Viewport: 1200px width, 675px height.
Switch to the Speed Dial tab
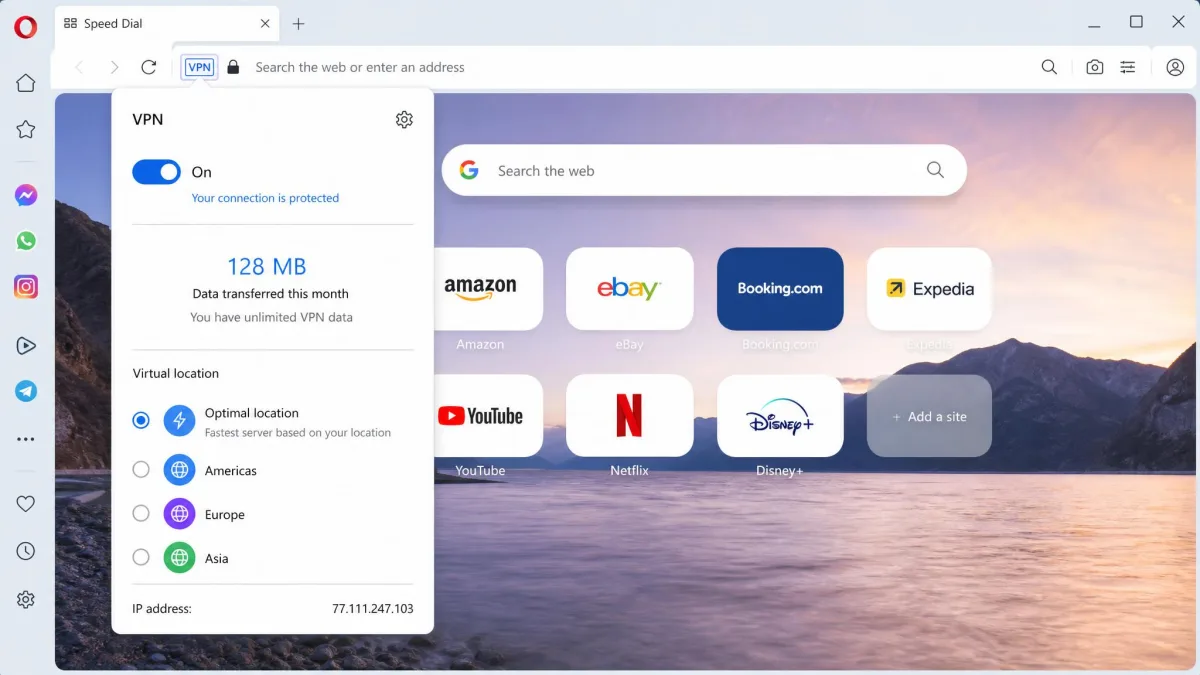tap(166, 23)
